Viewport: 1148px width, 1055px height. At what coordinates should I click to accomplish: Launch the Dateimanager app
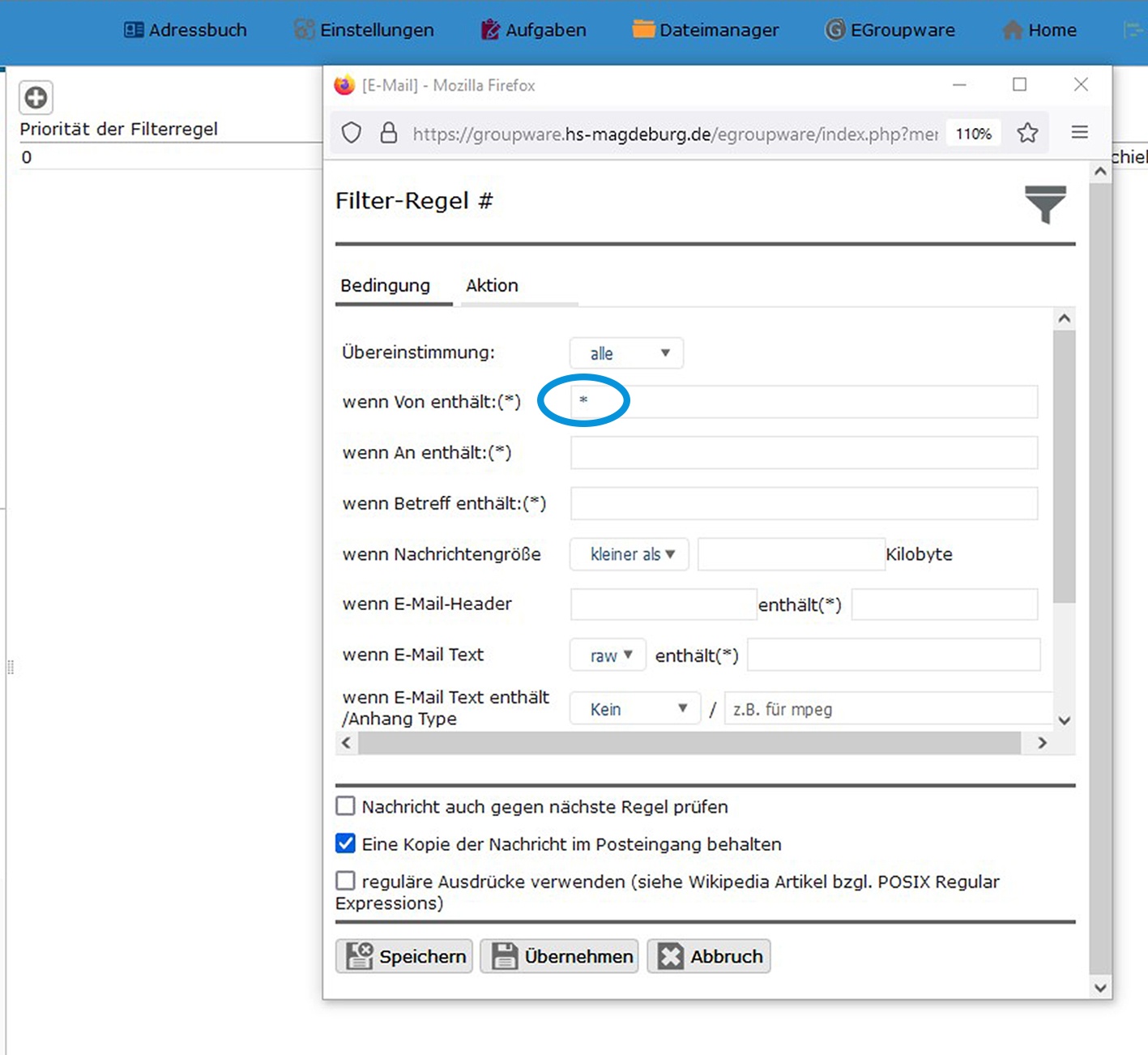click(x=705, y=30)
